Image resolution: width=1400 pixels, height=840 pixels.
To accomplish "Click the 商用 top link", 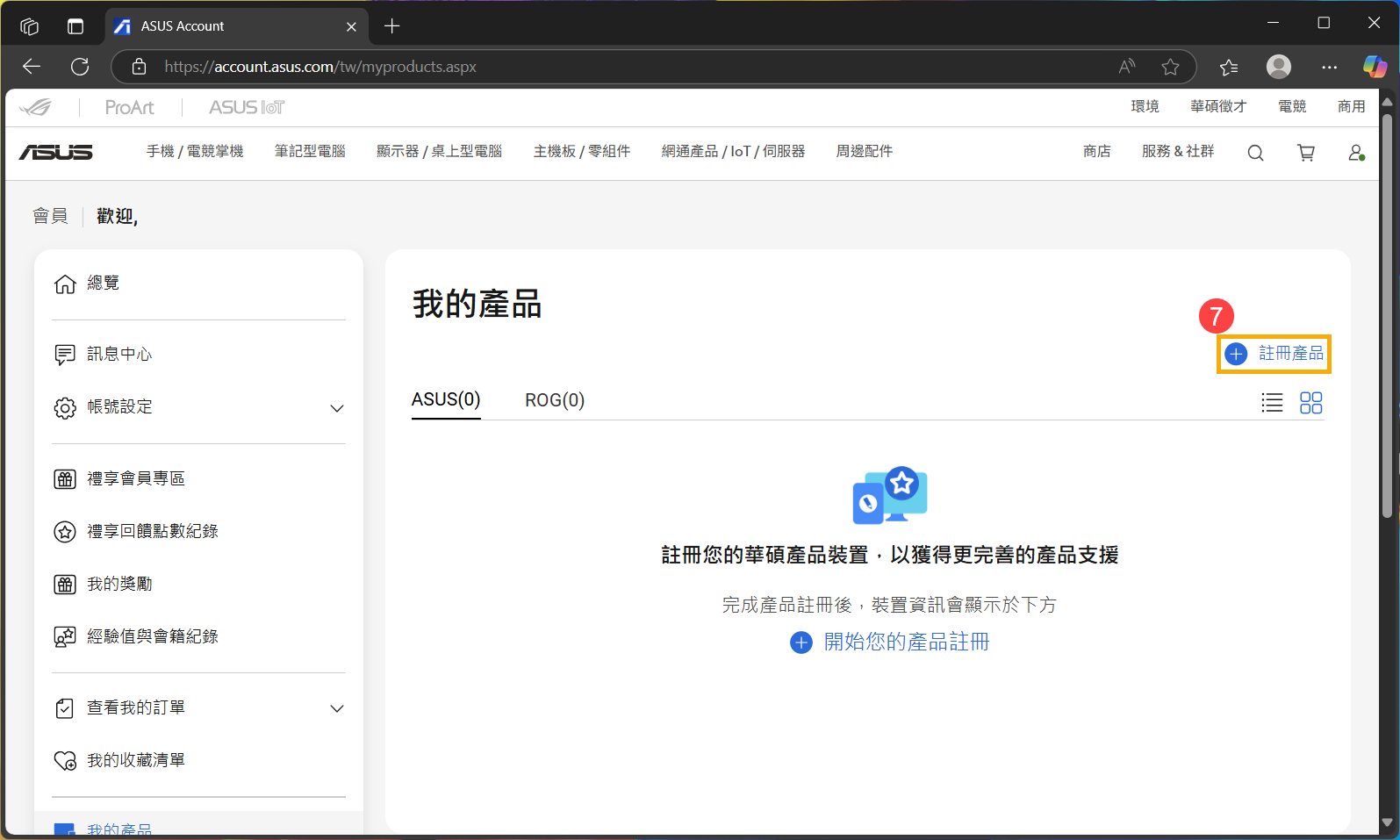I will coord(1352,106).
